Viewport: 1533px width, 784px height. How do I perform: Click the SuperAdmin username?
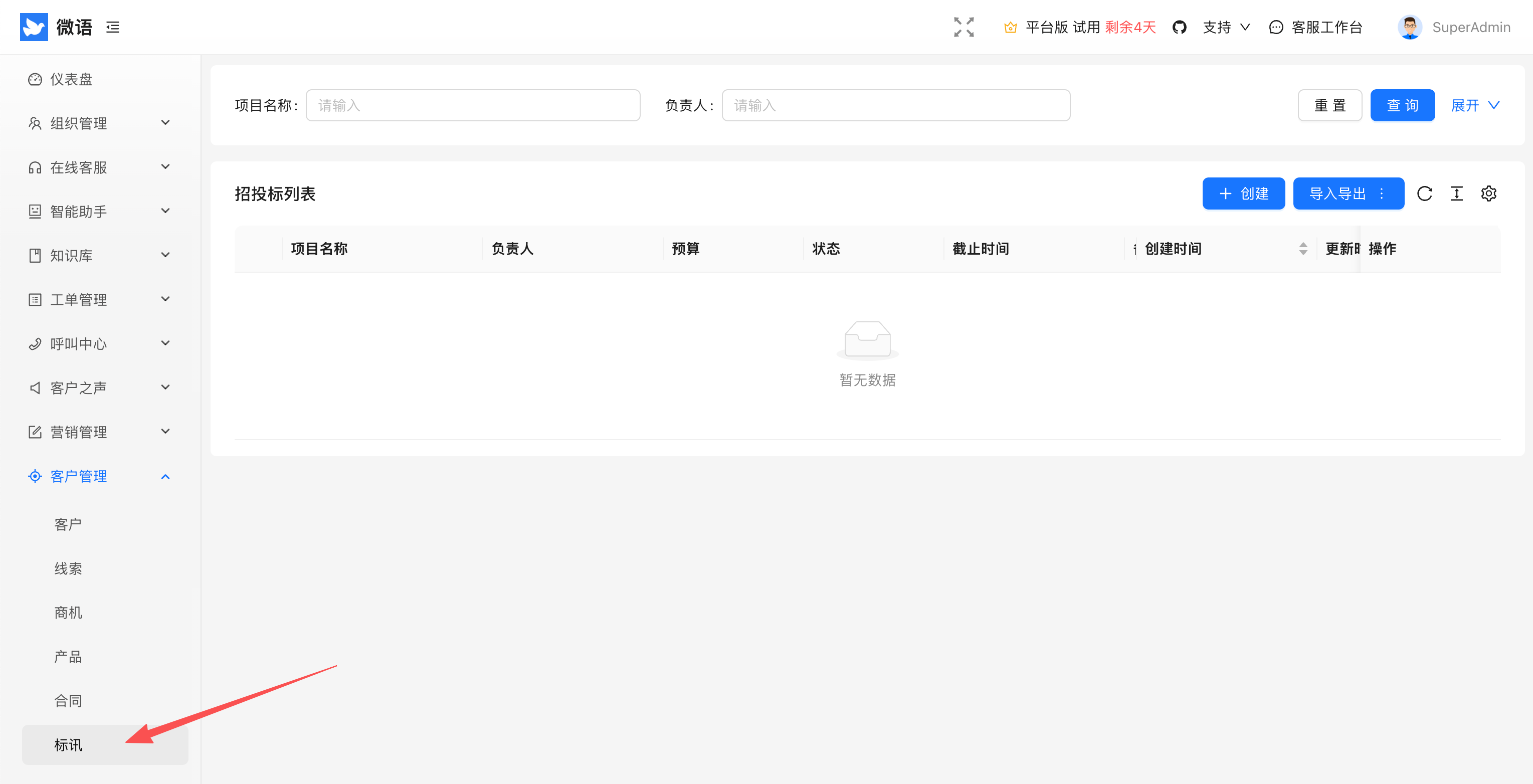tap(1471, 28)
